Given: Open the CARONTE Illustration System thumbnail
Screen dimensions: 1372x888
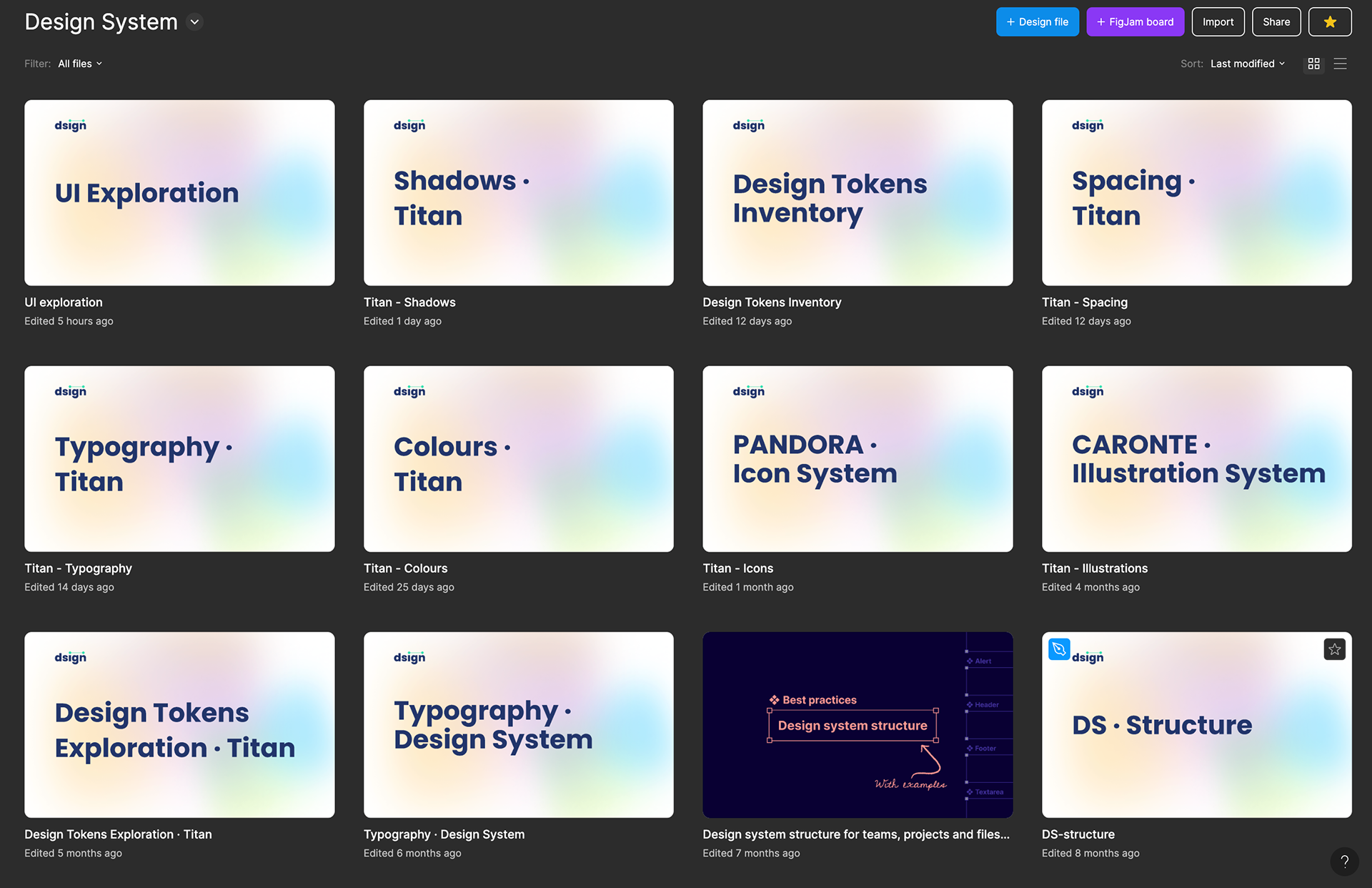Looking at the screenshot, I should click(1196, 459).
